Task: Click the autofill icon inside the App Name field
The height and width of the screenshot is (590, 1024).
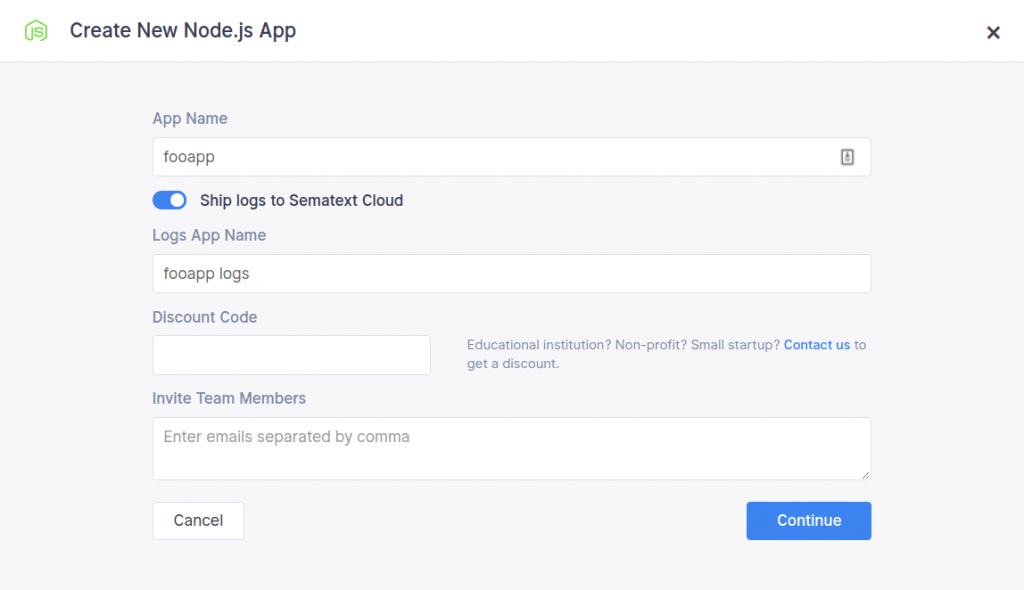Action: pos(848,156)
